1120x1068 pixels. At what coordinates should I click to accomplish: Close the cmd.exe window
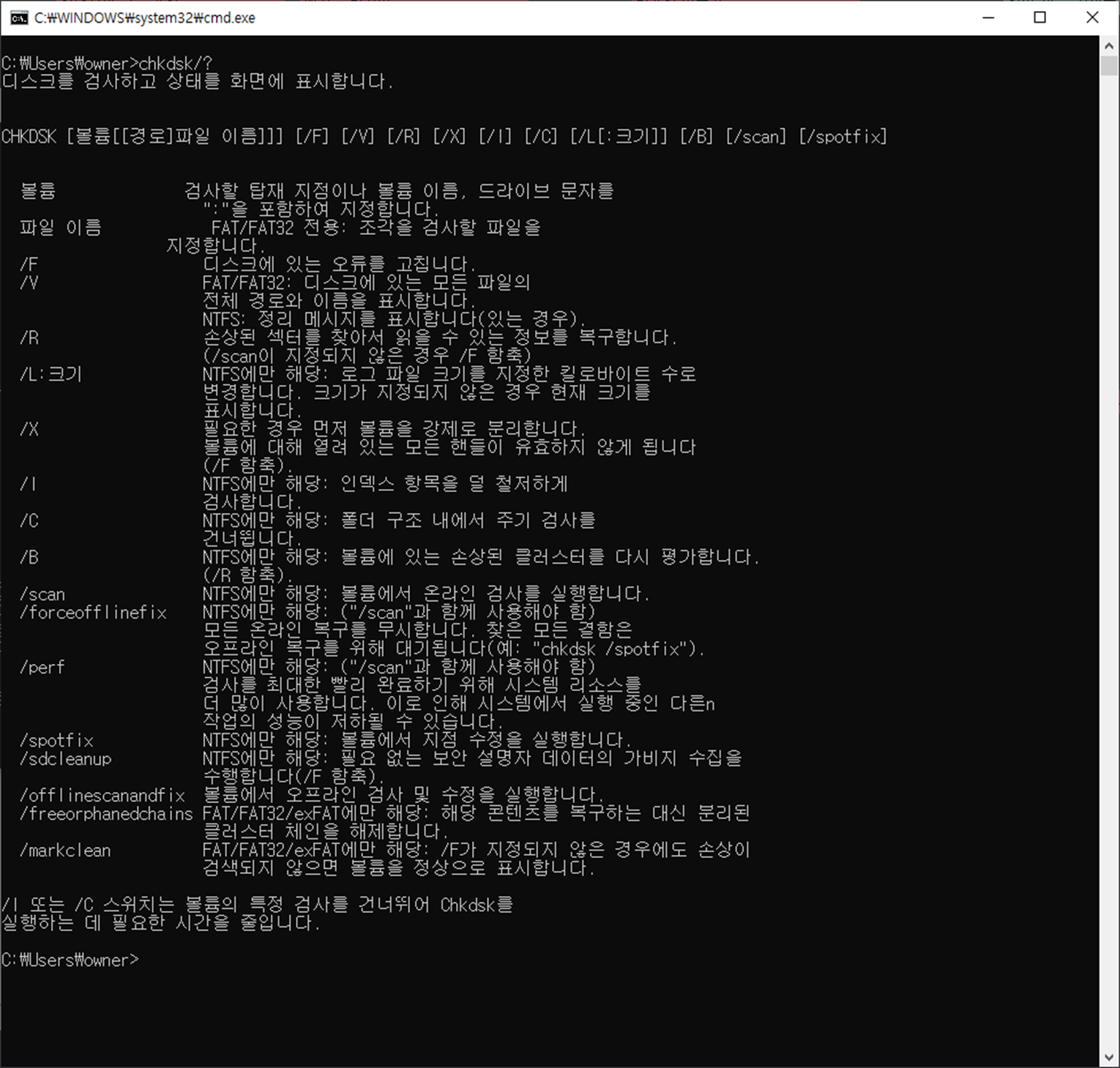(x=1092, y=18)
